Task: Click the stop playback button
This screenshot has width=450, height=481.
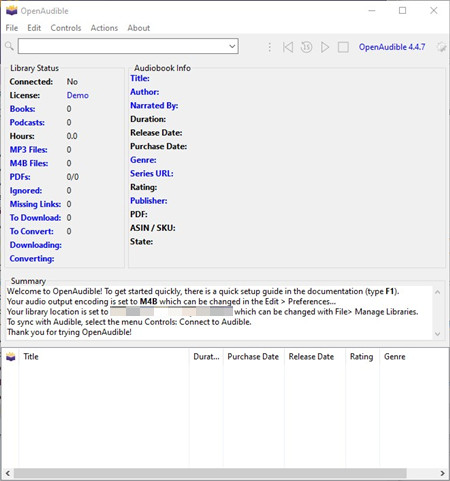Action: (x=343, y=47)
